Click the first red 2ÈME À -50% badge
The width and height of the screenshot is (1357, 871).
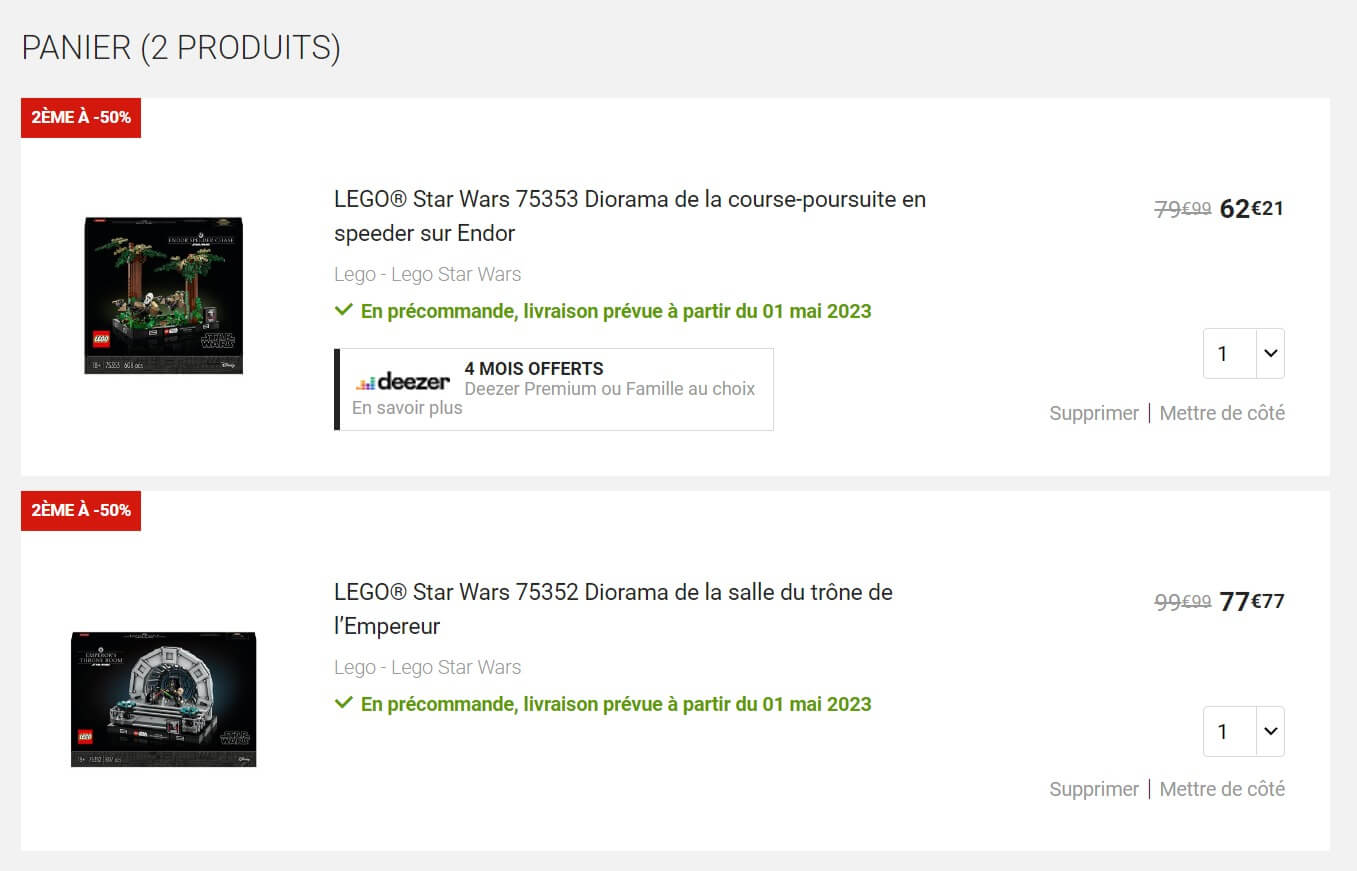point(81,117)
